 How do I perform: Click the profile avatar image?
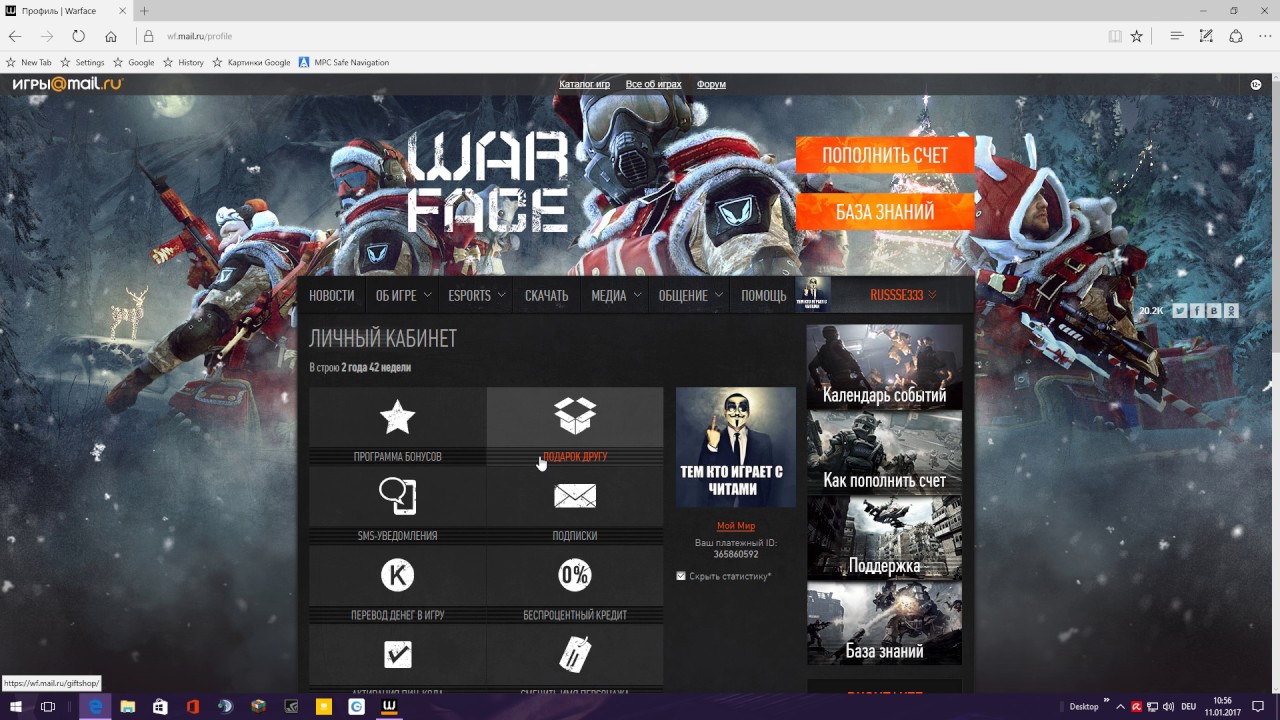(736, 447)
